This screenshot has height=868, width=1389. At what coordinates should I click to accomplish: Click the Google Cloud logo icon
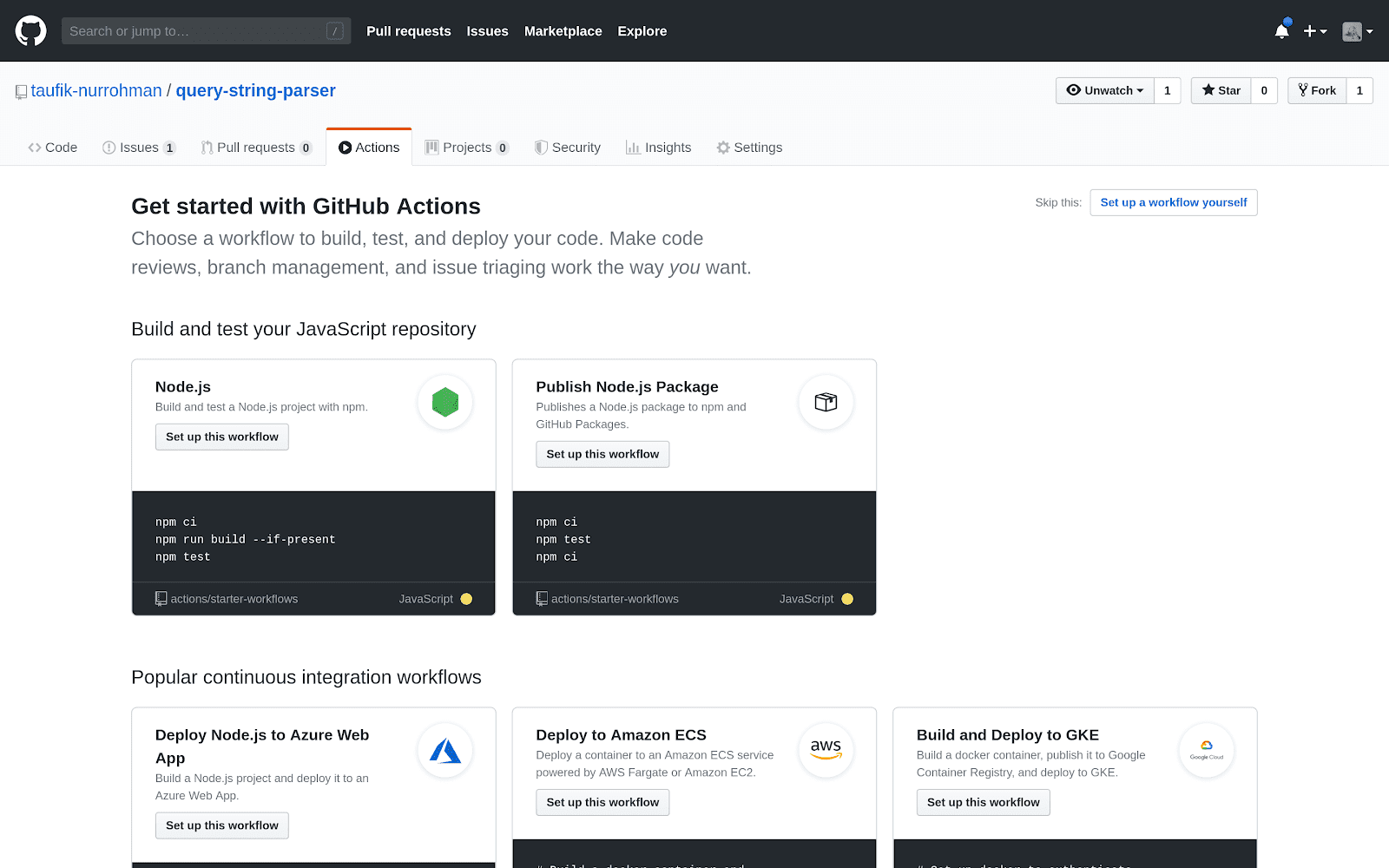(x=1207, y=750)
